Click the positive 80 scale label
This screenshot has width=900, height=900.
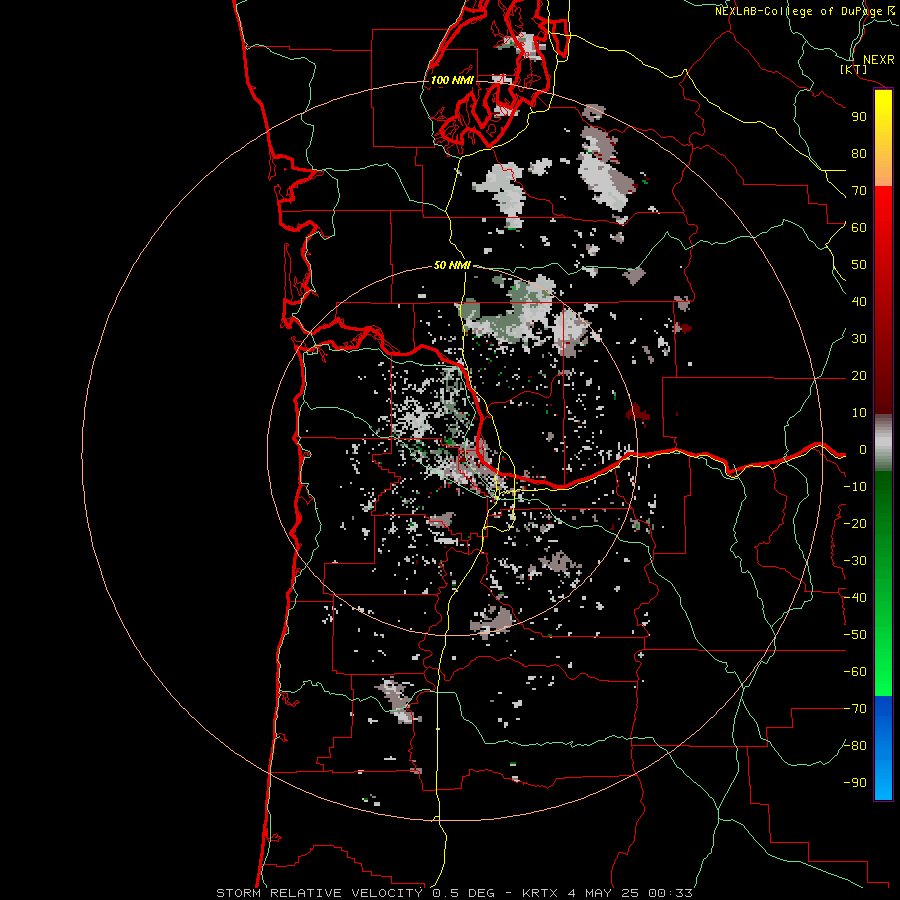click(x=859, y=153)
